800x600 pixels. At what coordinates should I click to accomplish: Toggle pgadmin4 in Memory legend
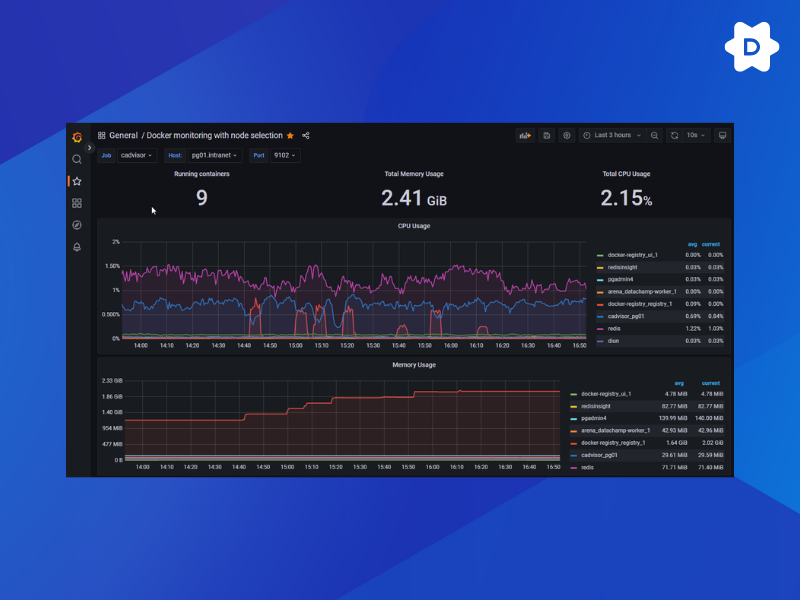pos(593,418)
